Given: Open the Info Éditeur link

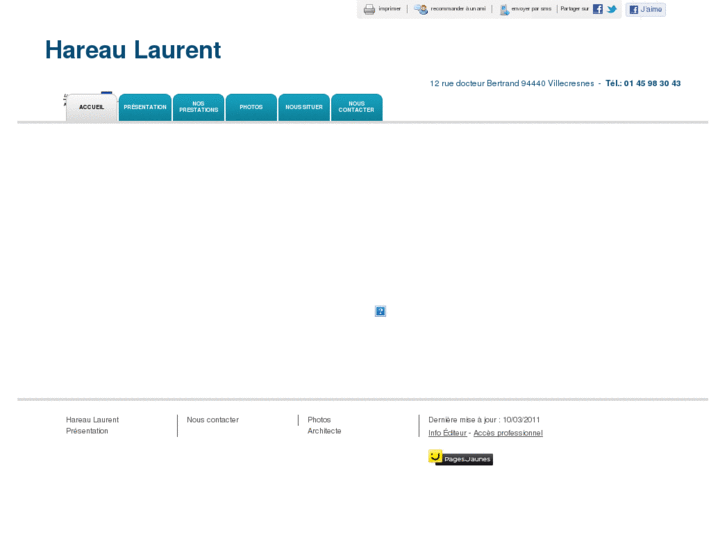Looking at the screenshot, I should (447, 433).
